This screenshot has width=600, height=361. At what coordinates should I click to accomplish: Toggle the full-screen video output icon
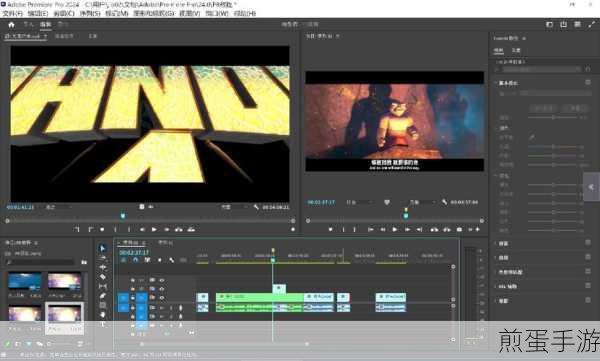(x=592, y=25)
